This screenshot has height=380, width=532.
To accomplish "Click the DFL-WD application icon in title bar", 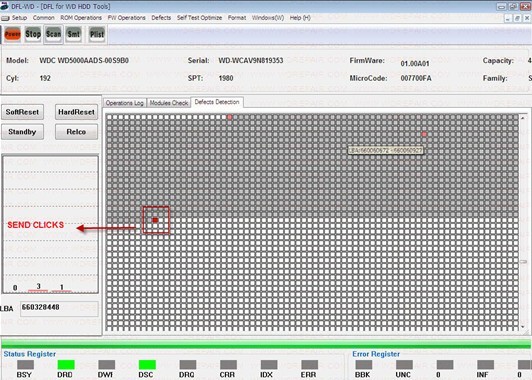I will [x=4, y=6].
